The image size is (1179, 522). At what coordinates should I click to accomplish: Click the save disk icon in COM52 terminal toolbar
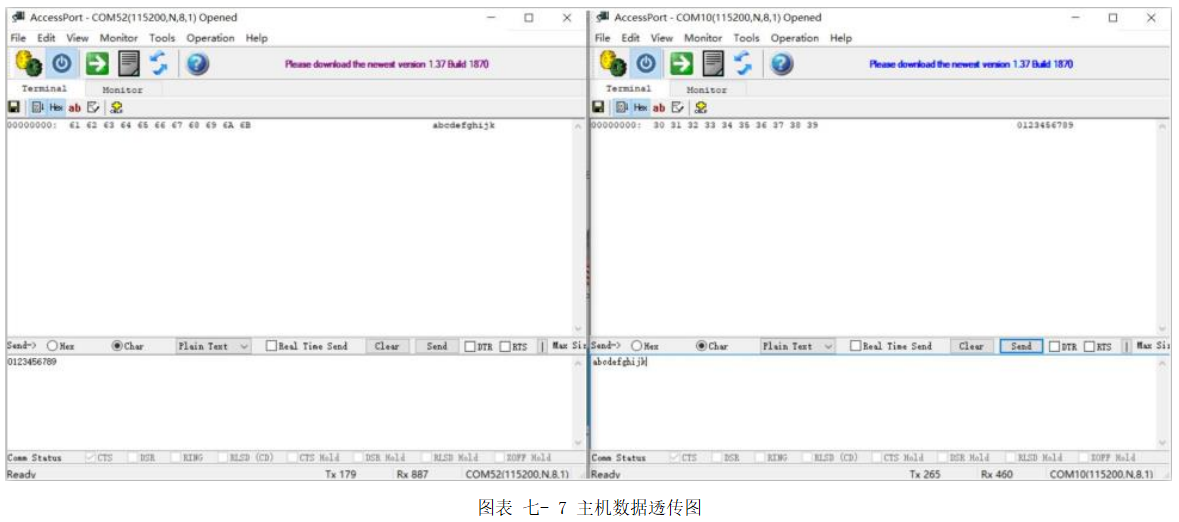[14, 107]
